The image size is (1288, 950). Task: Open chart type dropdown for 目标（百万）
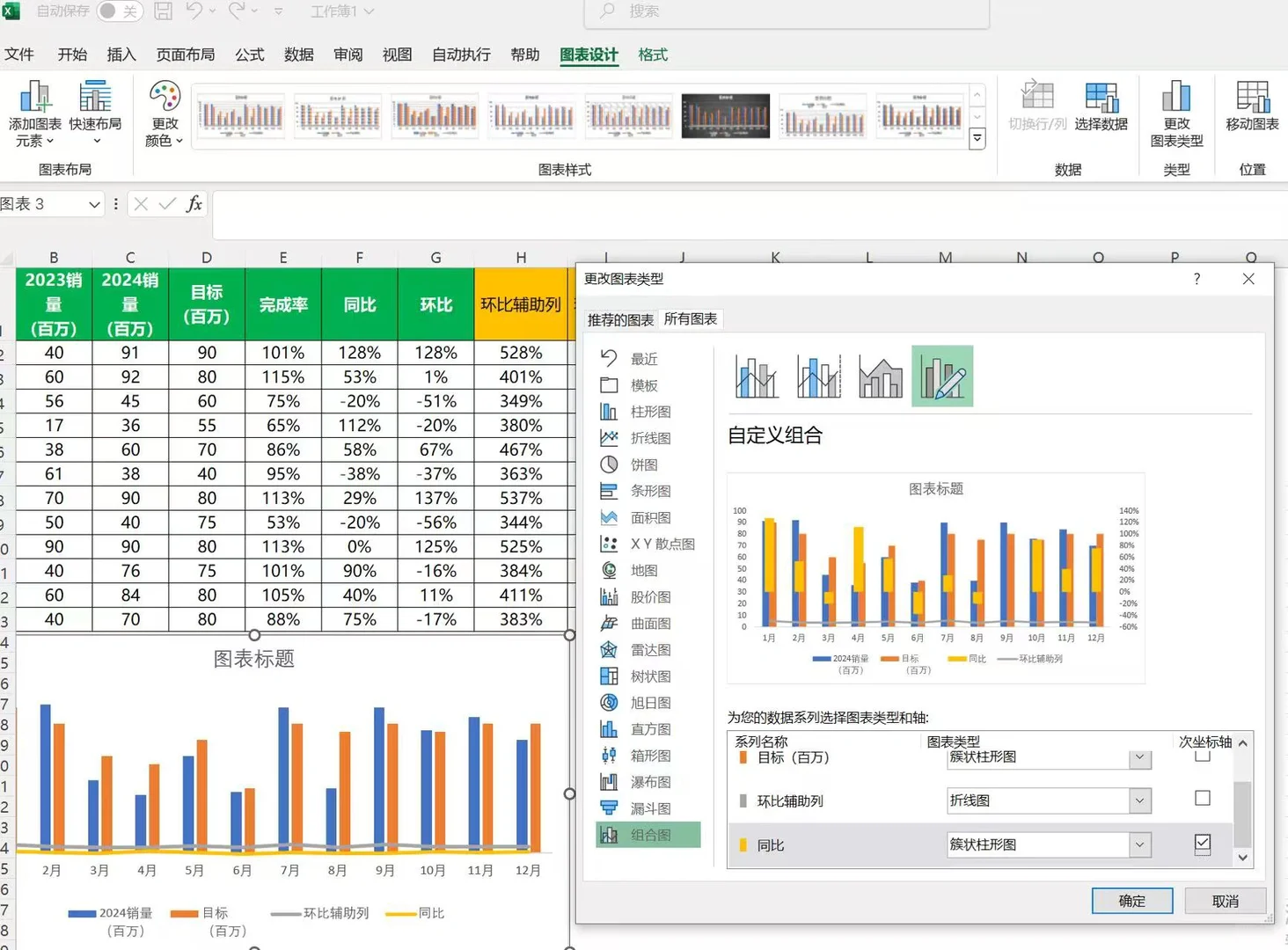pyautogui.click(x=1140, y=756)
